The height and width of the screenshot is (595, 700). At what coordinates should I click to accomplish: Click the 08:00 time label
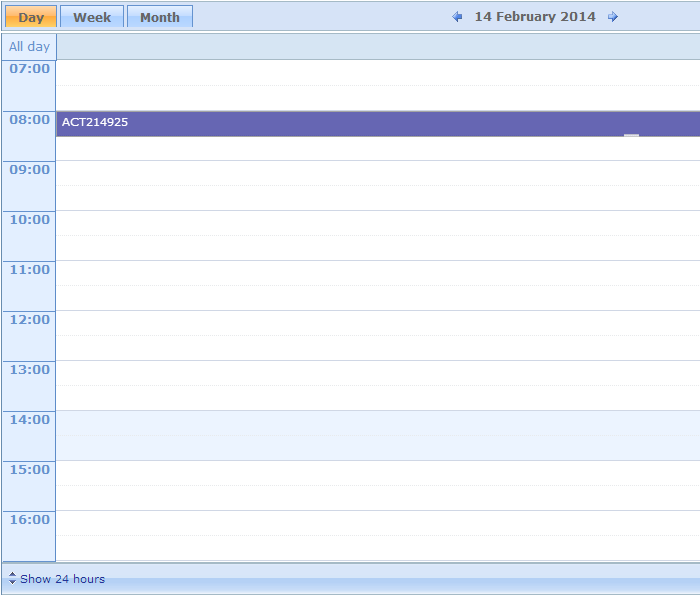(x=29, y=120)
